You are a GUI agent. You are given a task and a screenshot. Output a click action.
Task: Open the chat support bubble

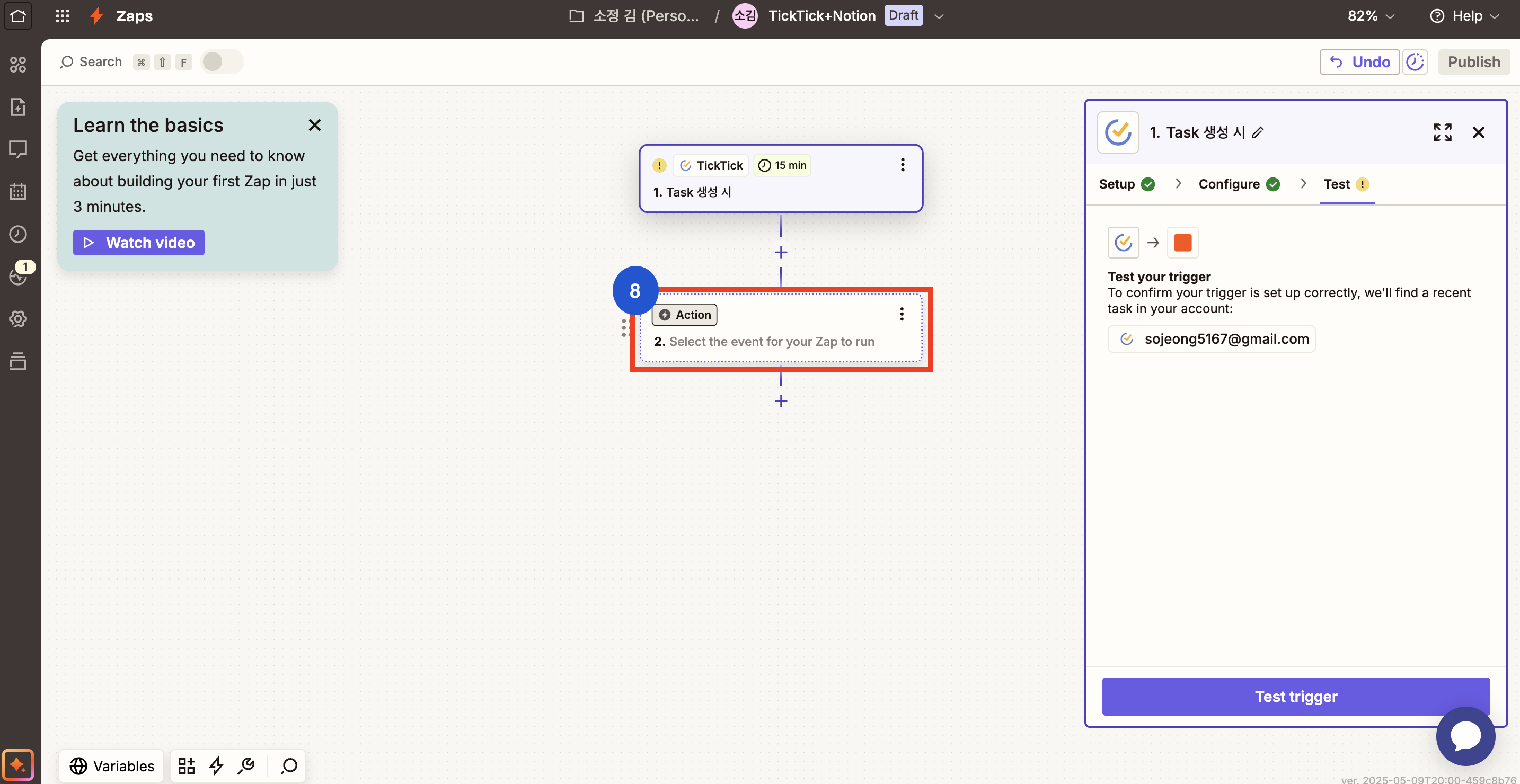pyautogui.click(x=1466, y=736)
